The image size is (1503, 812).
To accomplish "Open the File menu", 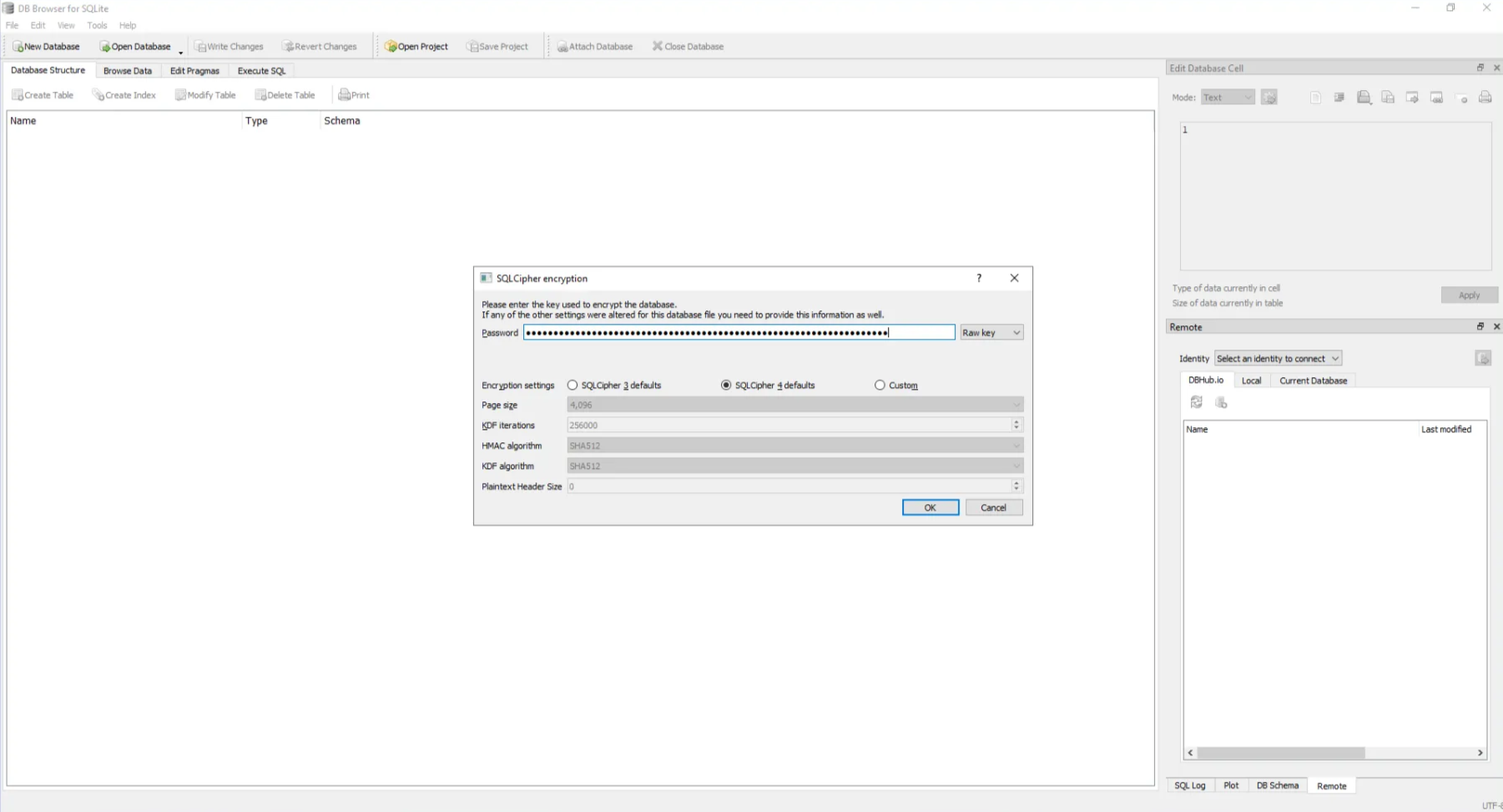I will point(12,25).
